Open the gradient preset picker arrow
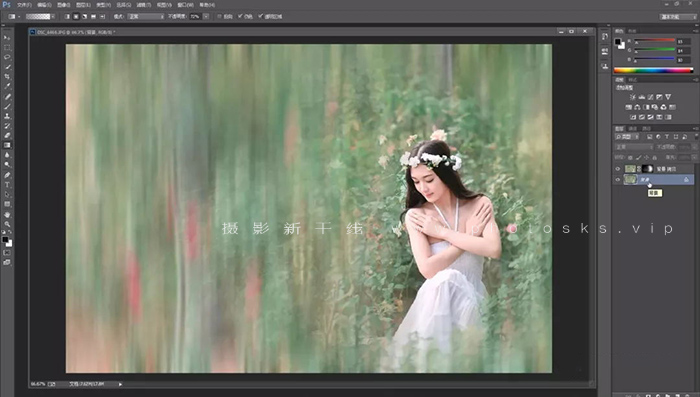Screen dimensions: 700x397 click(x=53, y=17)
